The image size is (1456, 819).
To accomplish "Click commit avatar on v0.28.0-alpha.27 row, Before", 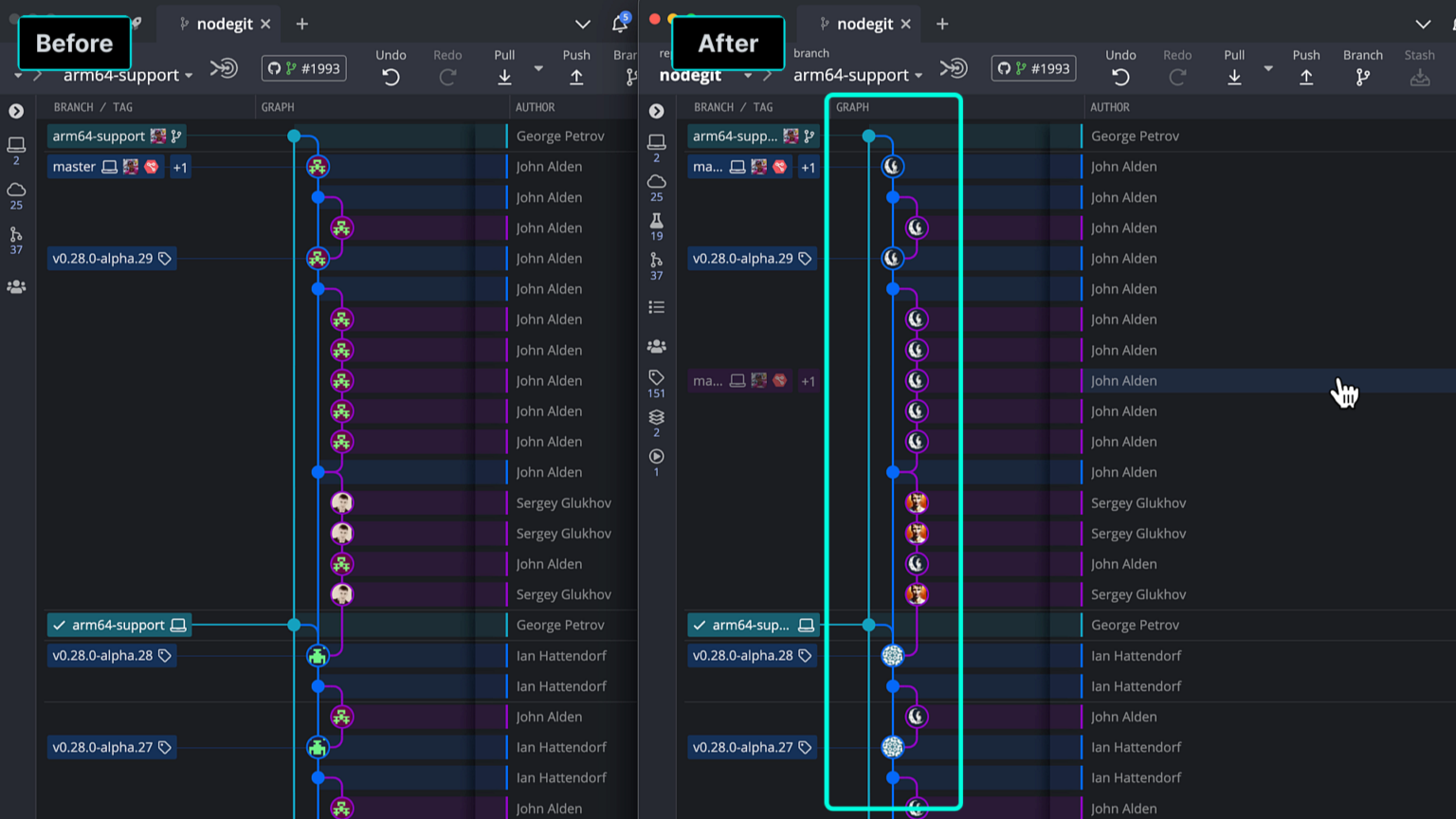I will point(318,747).
